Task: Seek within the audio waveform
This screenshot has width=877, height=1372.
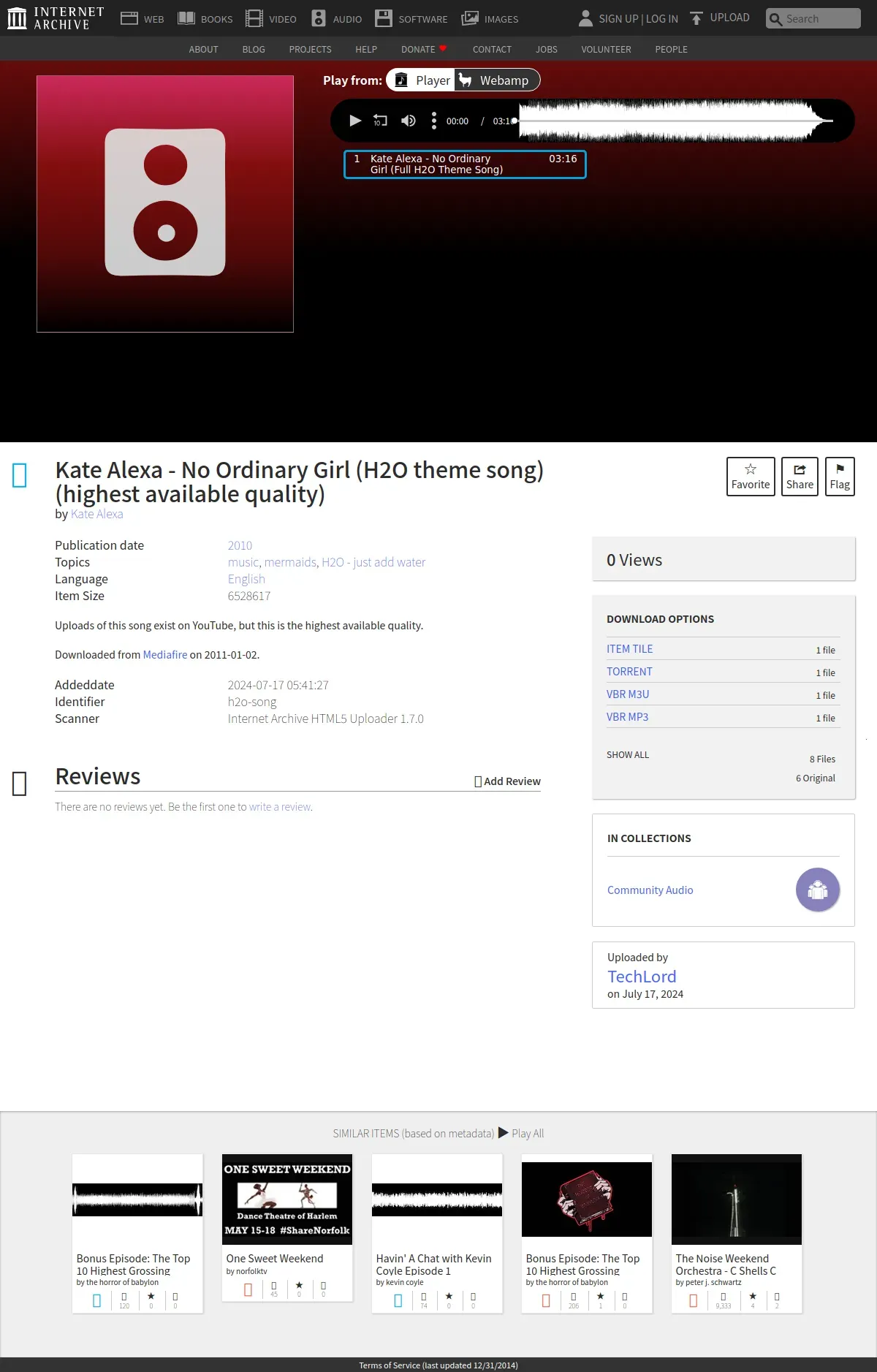Action: click(676, 121)
